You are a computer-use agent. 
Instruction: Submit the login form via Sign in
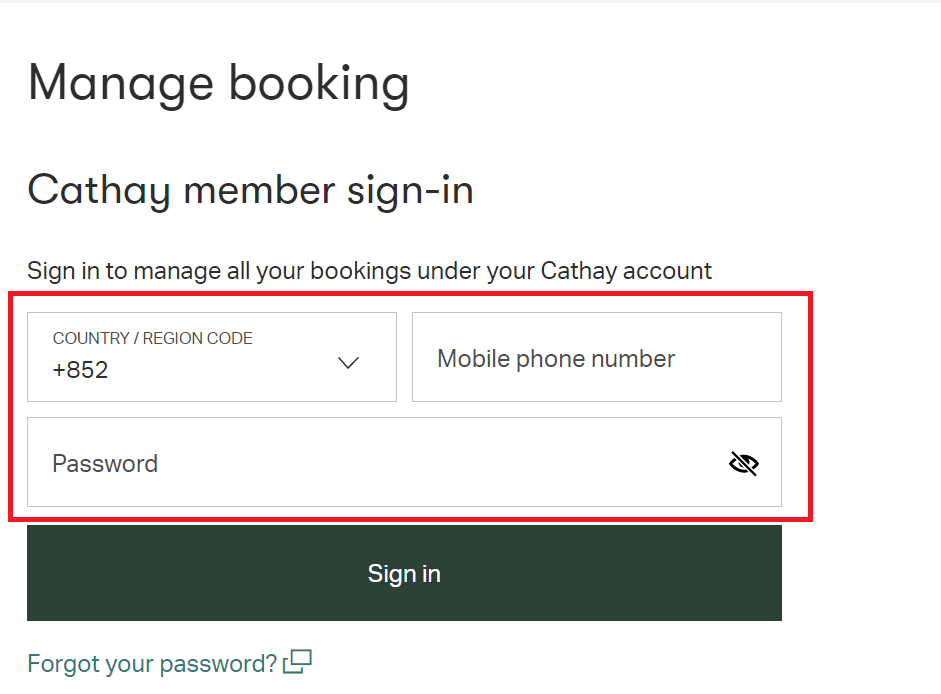point(404,573)
